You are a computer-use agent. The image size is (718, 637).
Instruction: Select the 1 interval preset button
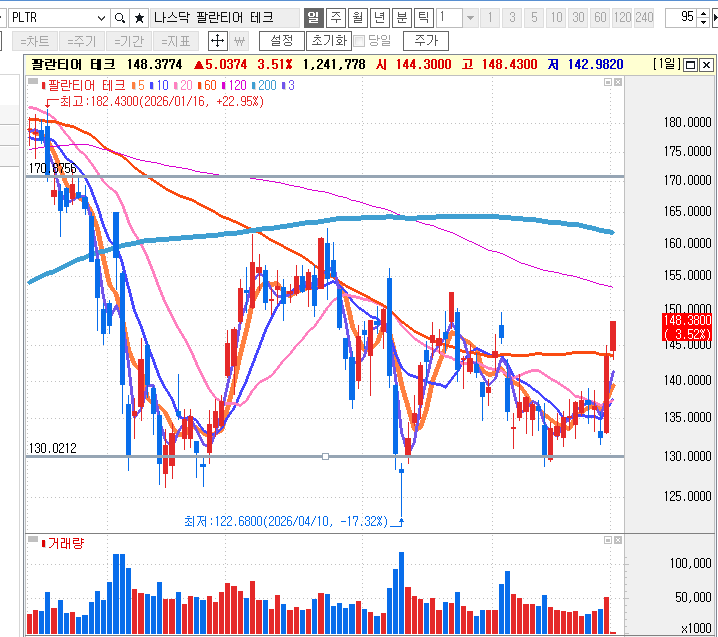[x=490, y=18]
